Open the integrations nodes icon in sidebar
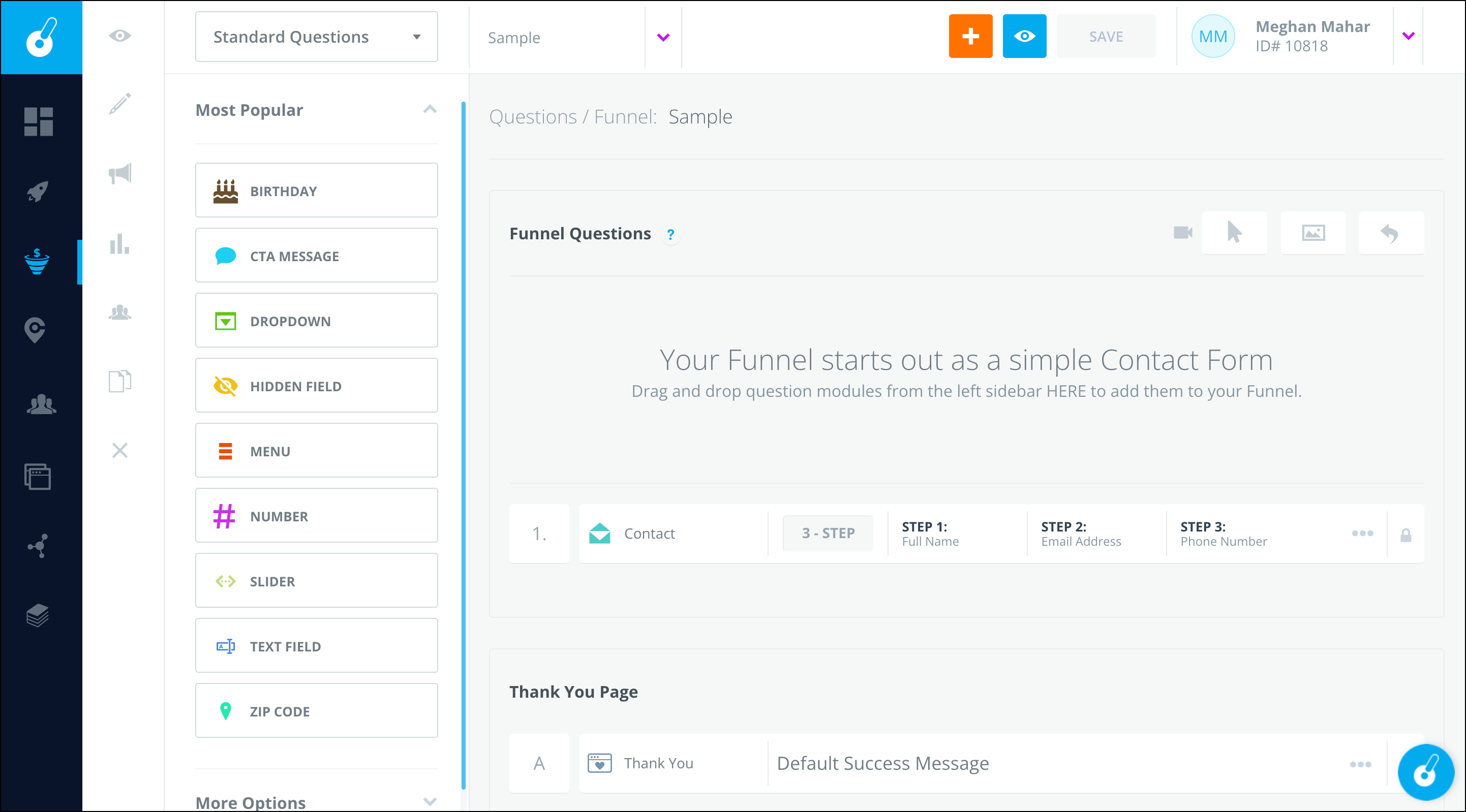 (x=38, y=546)
